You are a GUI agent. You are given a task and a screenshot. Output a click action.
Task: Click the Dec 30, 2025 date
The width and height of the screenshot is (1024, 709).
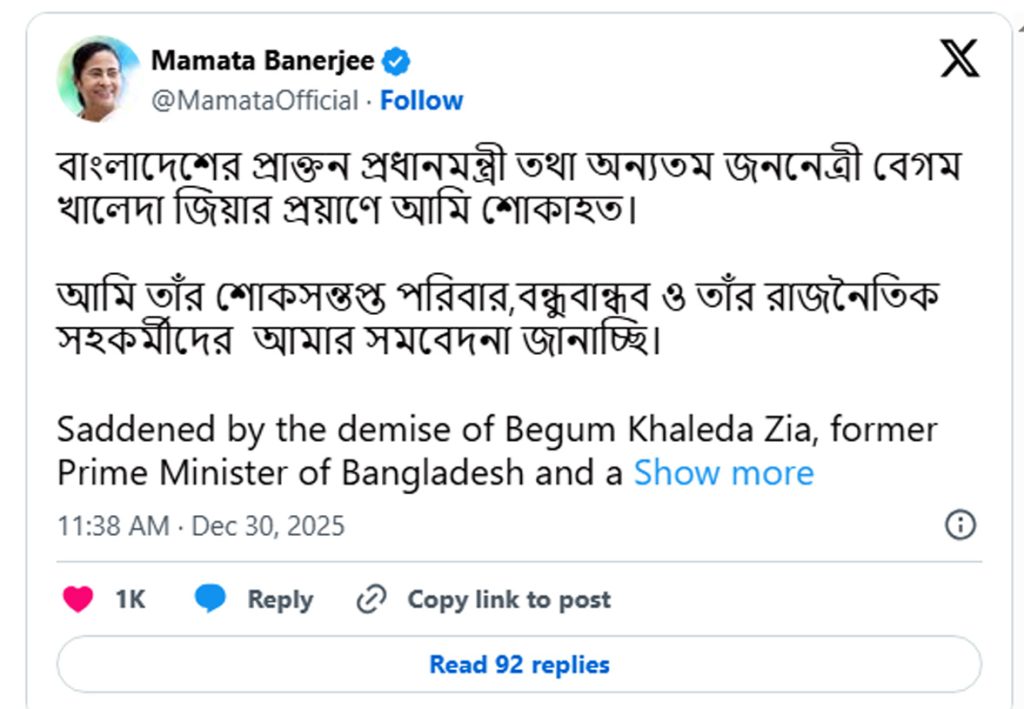[x=267, y=526]
